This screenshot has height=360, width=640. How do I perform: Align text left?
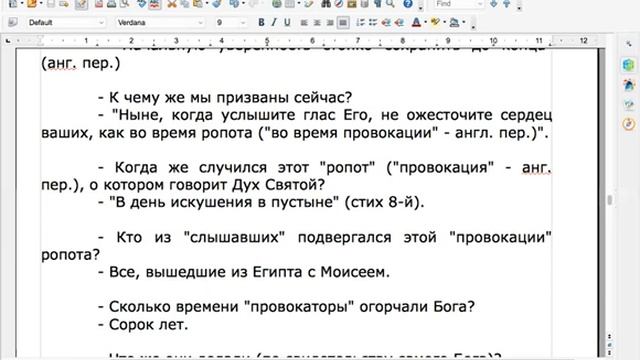click(x=304, y=23)
